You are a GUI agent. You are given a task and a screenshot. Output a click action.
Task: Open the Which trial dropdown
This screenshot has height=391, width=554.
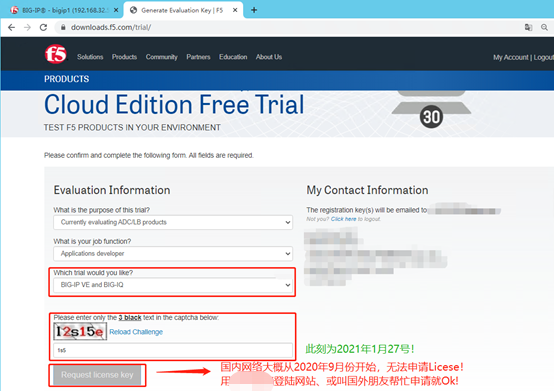pos(173,285)
